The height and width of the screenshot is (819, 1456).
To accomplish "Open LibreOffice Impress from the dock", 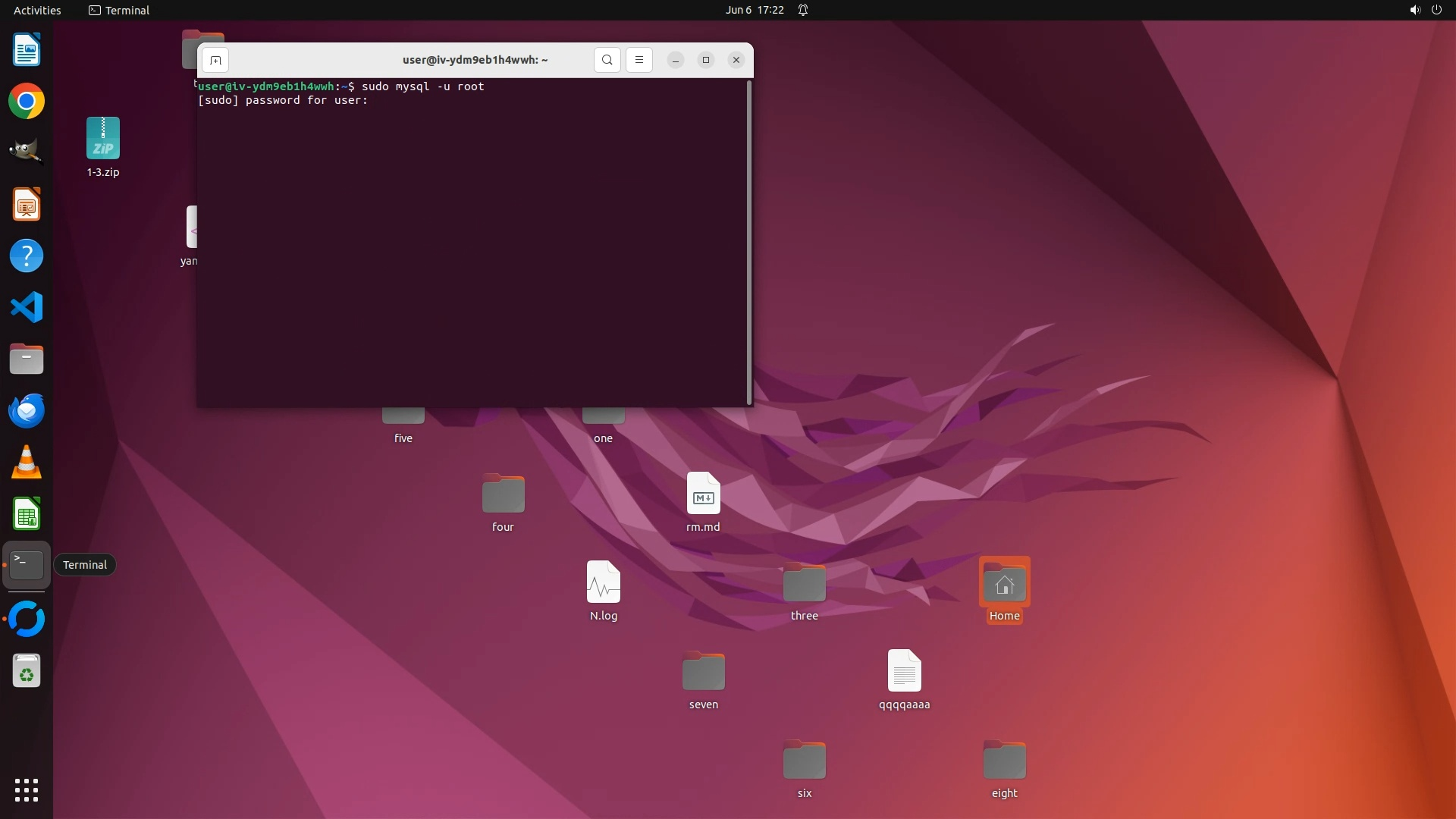I will tap(27, 205).
